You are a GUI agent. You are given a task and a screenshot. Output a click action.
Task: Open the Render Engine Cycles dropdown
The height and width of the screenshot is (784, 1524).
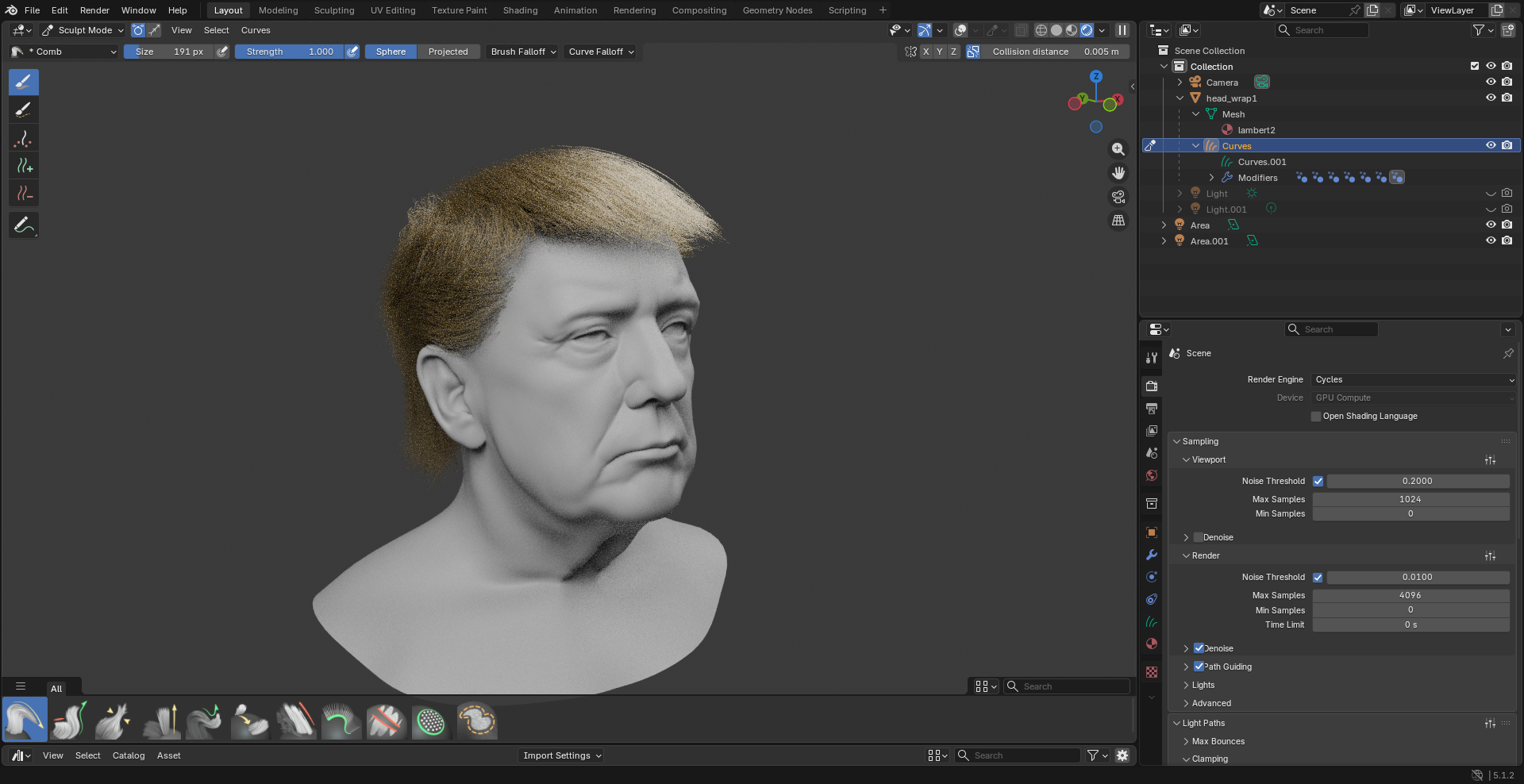1414,379
